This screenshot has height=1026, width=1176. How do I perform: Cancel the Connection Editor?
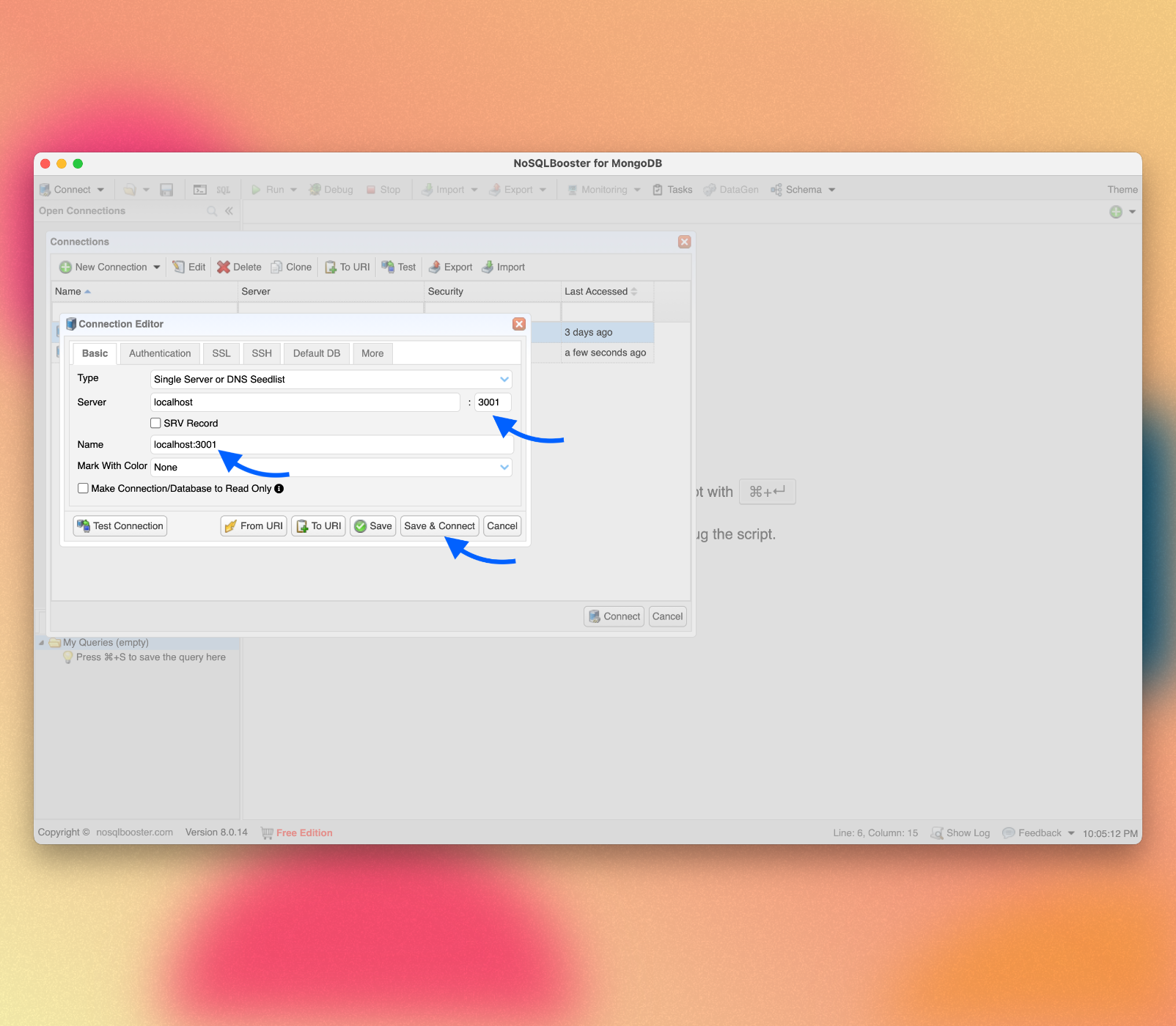pos(502,526)
